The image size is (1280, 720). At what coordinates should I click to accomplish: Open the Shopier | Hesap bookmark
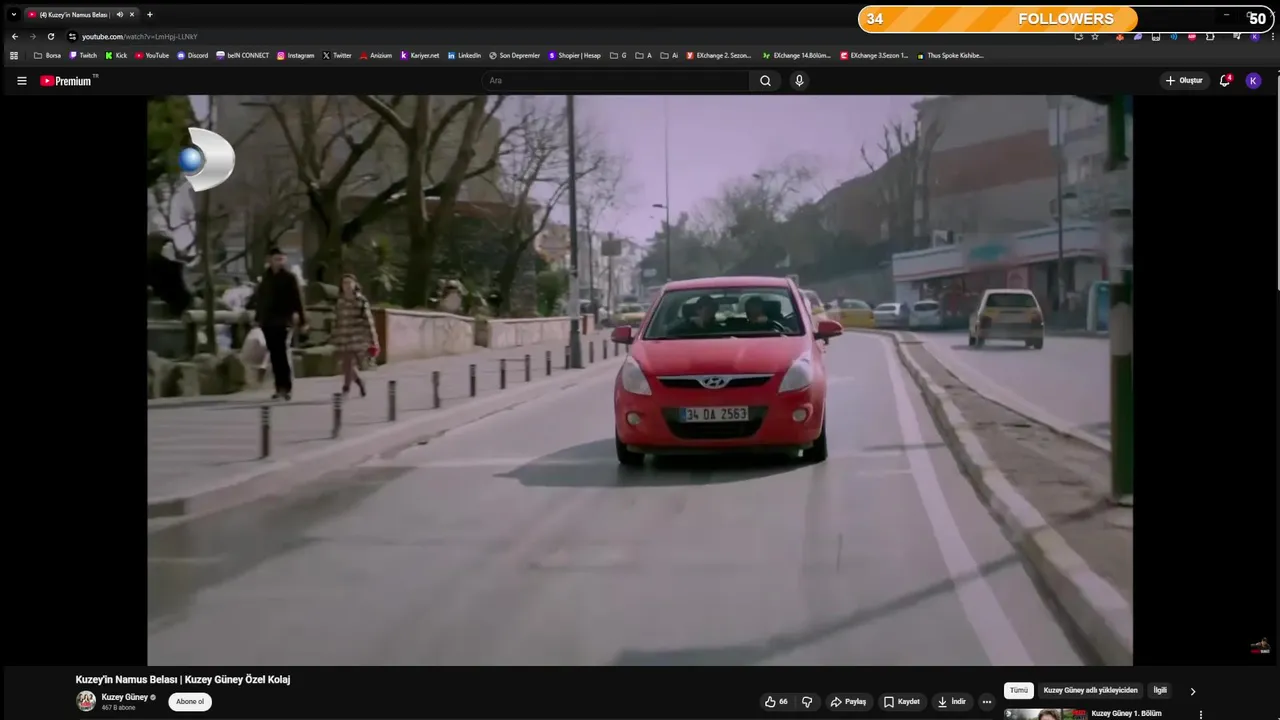click(574, 56)
